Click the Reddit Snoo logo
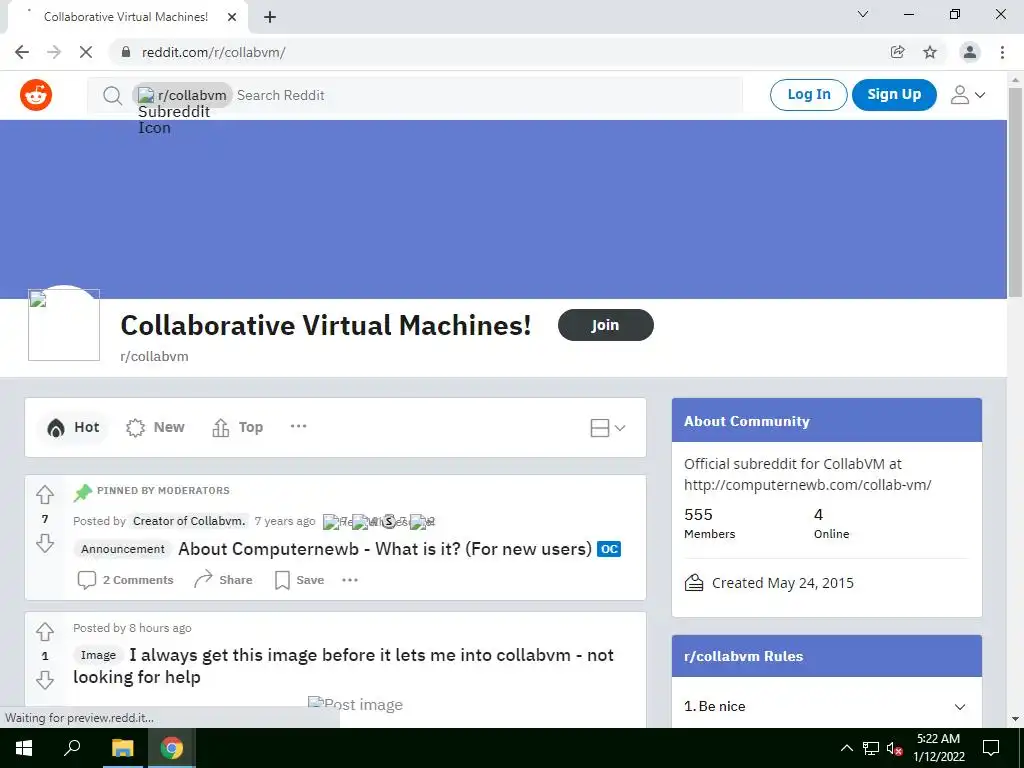 tap(36, 95)
